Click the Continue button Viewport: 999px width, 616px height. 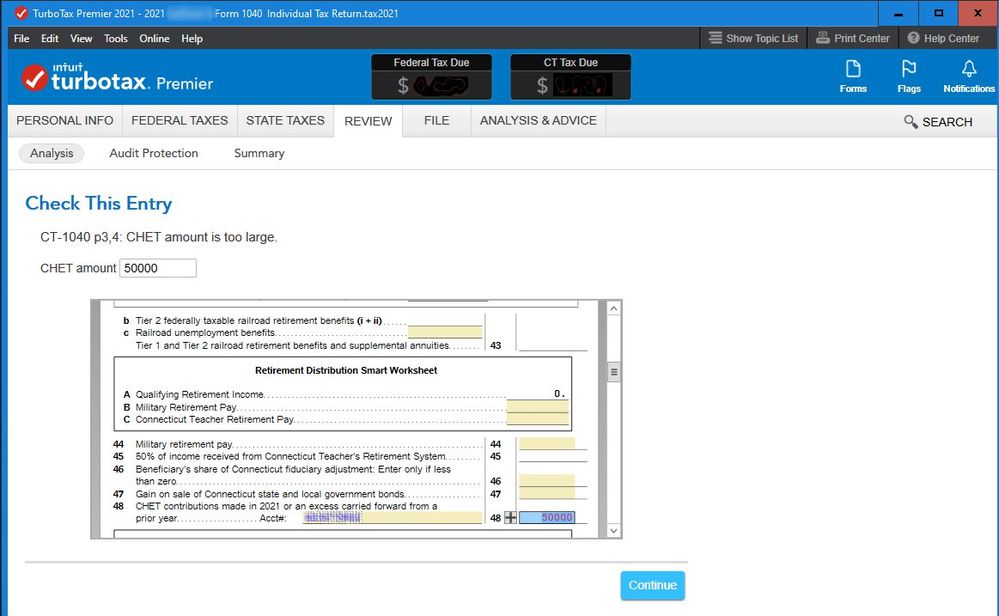point(652,585)
